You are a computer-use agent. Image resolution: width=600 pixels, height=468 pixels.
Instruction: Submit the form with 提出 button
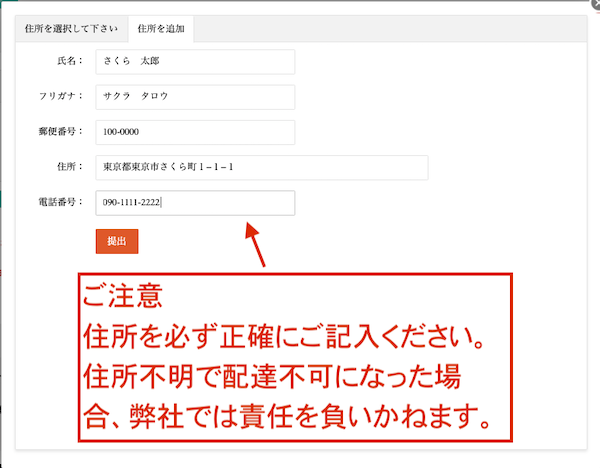[x=117, y=241]
